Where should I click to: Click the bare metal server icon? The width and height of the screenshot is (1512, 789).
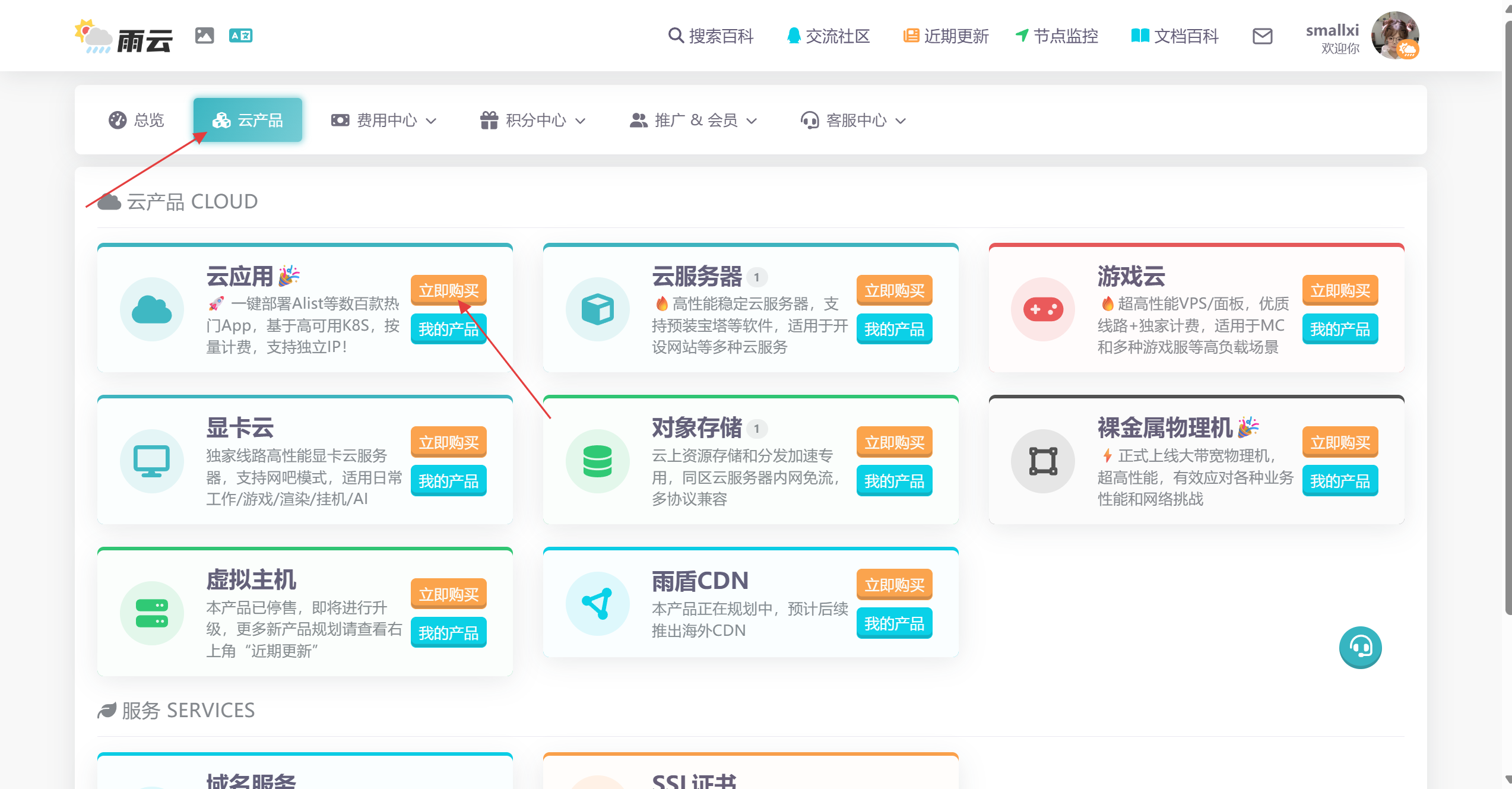tap(1043, 461)
